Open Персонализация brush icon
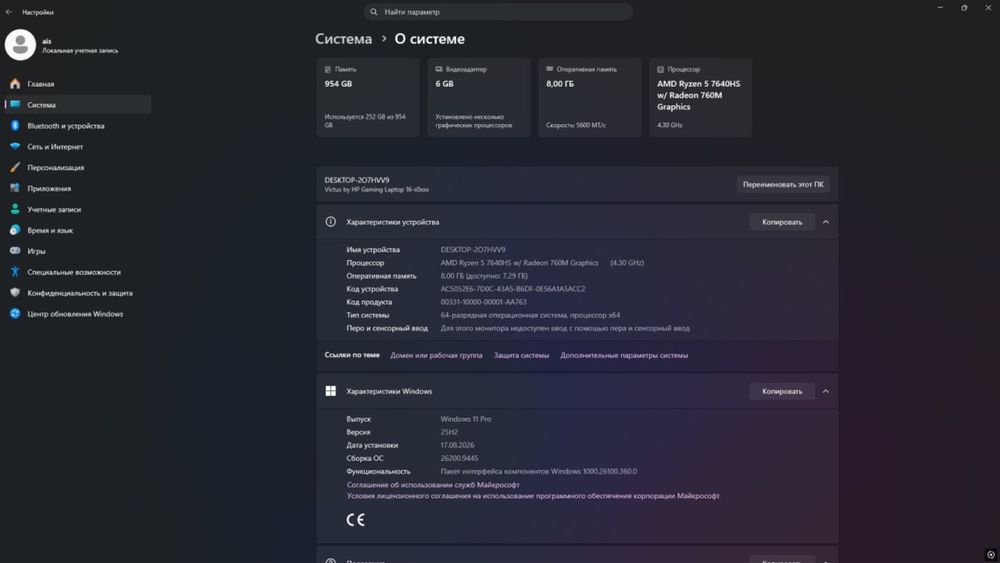 point(15,167)
